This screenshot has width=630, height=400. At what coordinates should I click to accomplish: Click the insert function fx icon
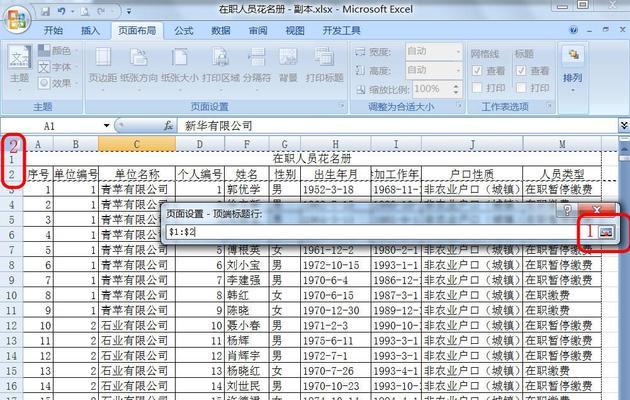click(168, 126)
